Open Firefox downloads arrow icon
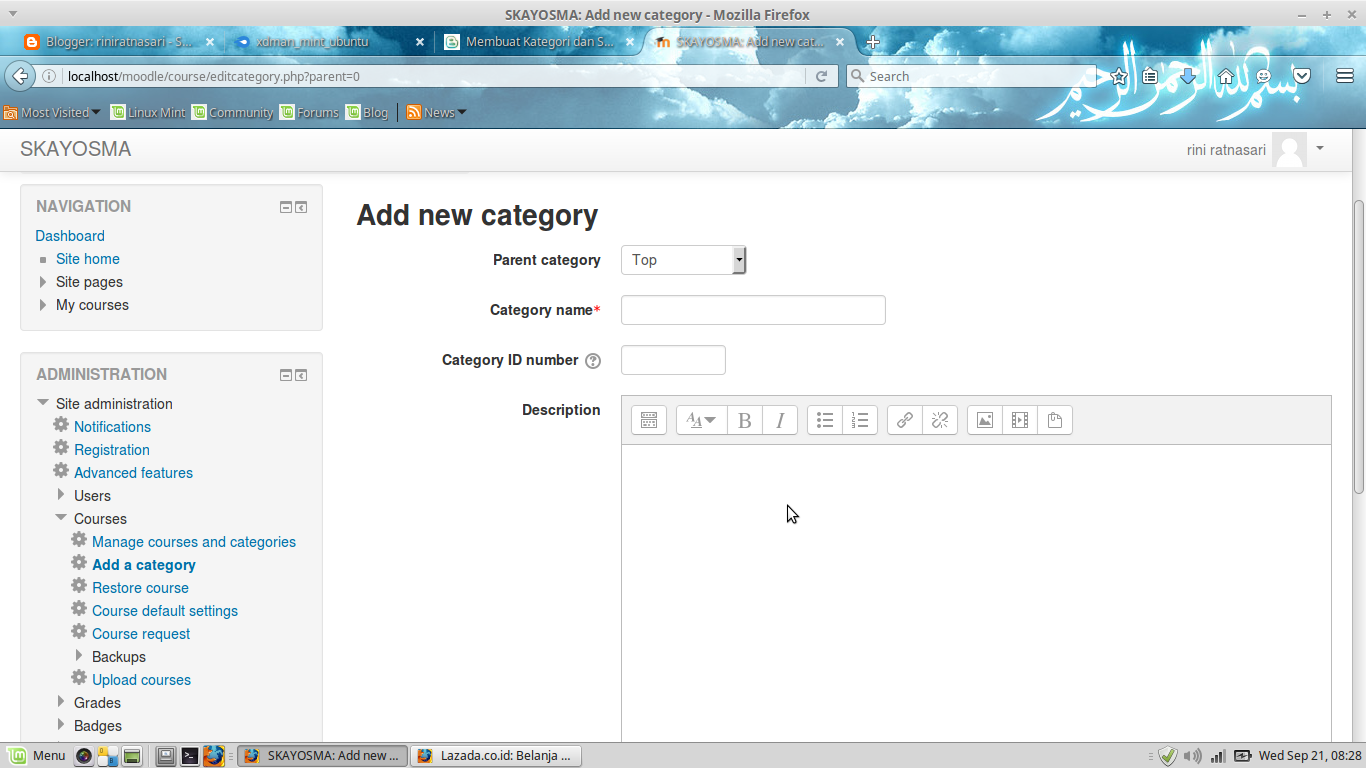Screen dimensions: 1366x768 [1188, 76]
